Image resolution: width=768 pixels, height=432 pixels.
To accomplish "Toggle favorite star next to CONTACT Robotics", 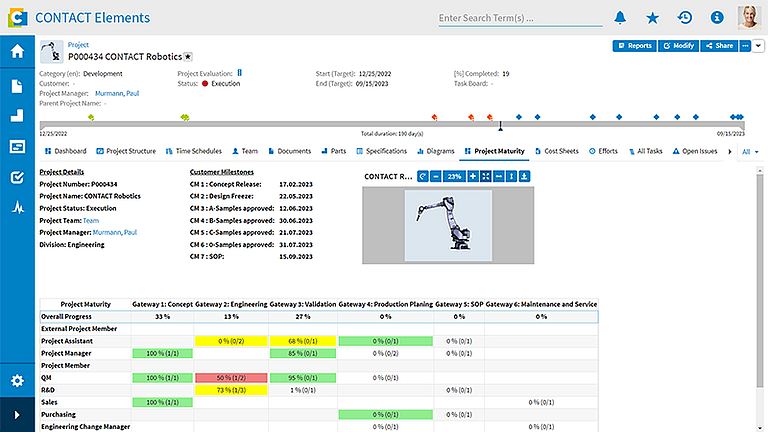I will click(188, 57).
